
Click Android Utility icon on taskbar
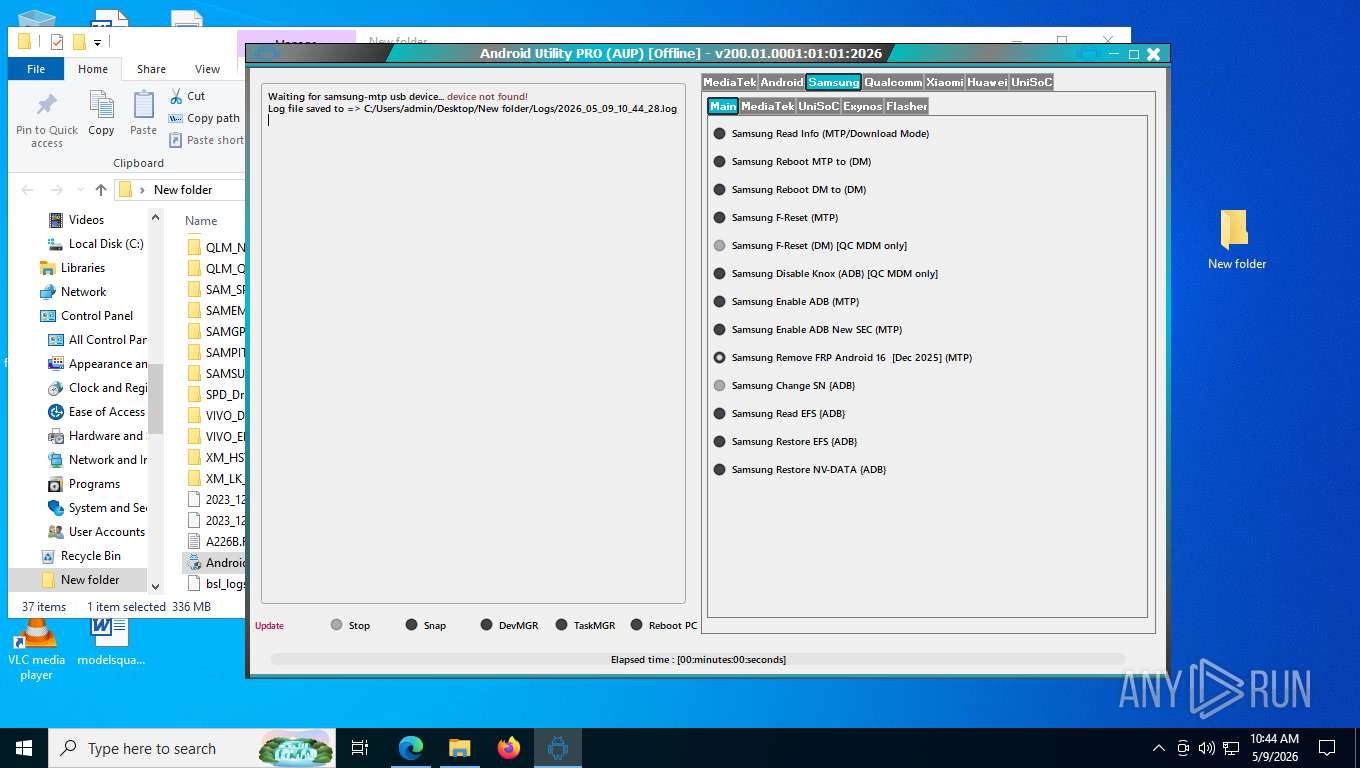click(558, 748)
